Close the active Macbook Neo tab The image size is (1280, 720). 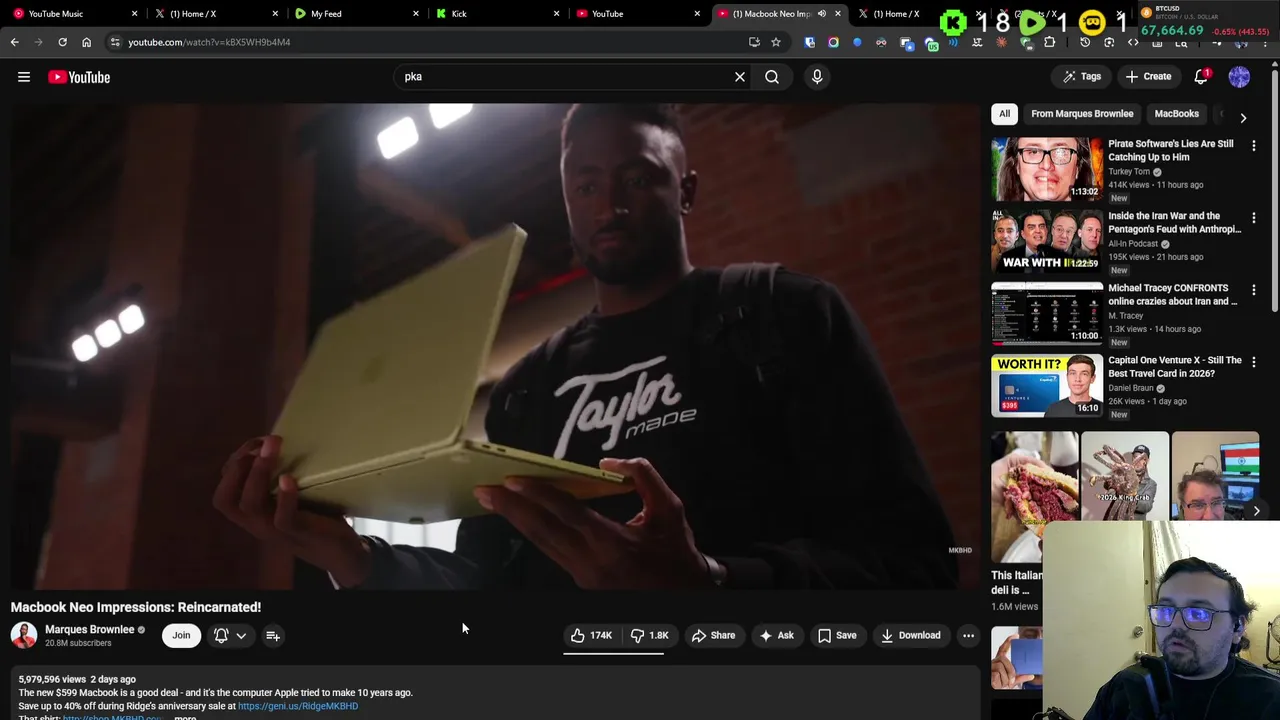coord(838,14)
